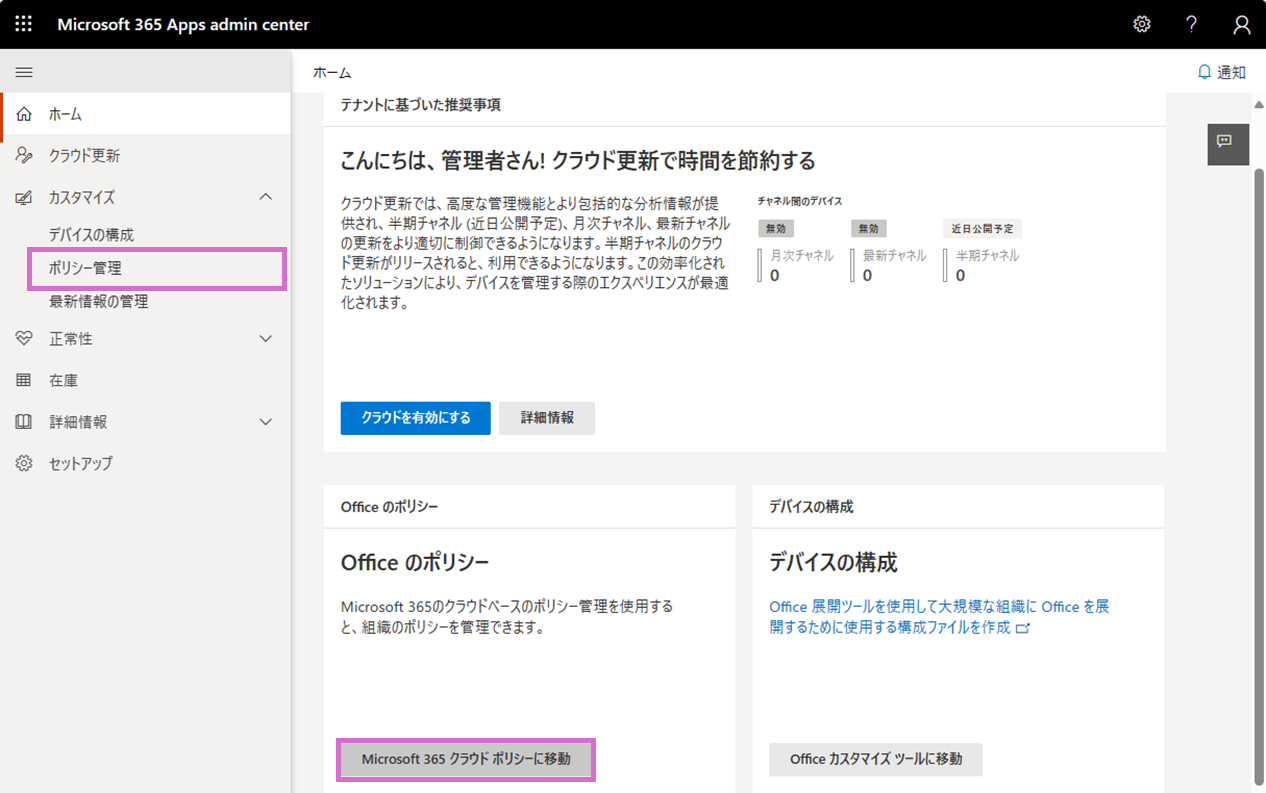Click the ホーム breadcrumb
The width and height of the screenshot is (1266, 793).
tap(332, 73)
